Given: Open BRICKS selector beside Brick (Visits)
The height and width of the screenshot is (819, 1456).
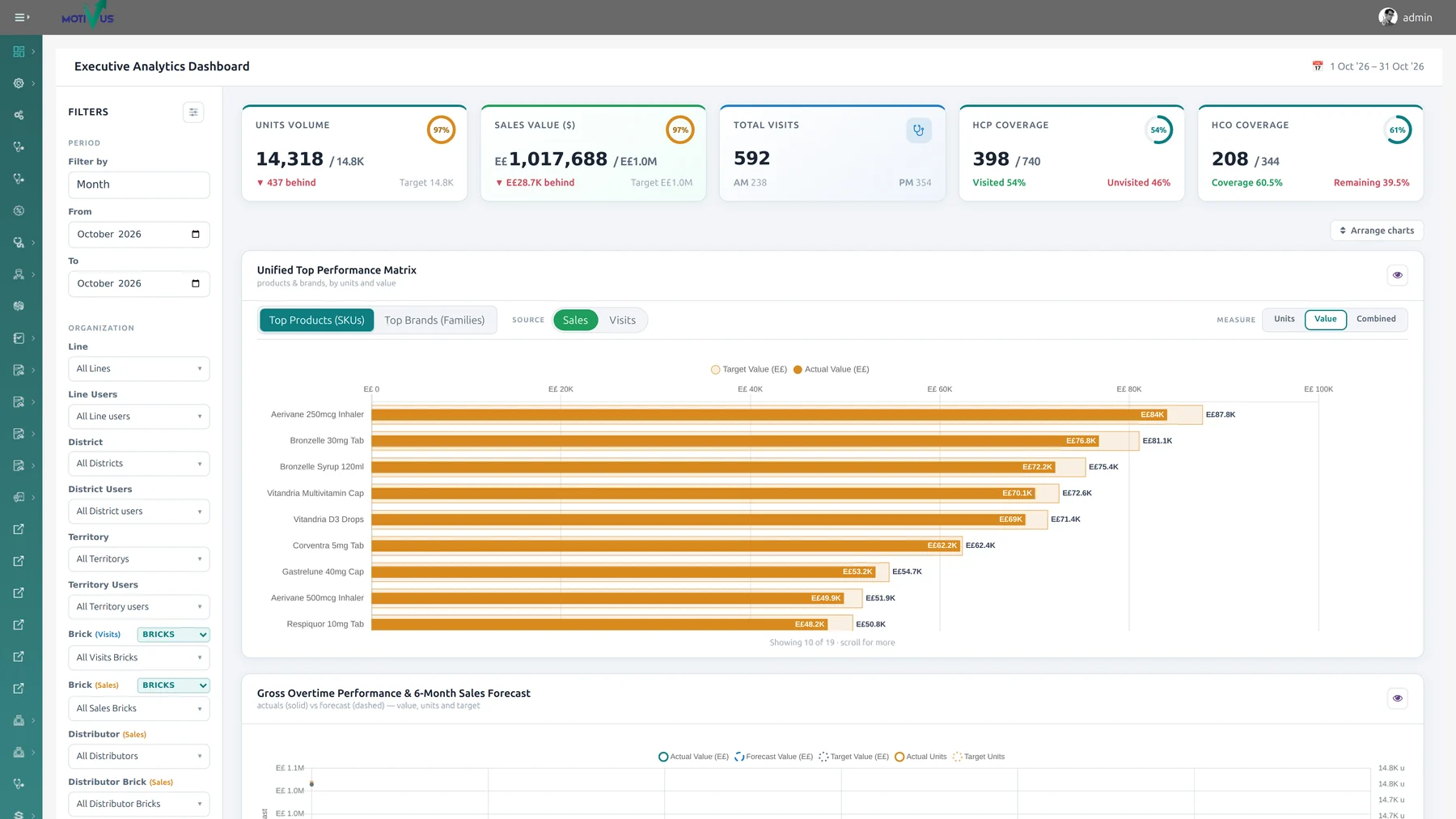Looking at the screenshot, I should click(174, 635).
